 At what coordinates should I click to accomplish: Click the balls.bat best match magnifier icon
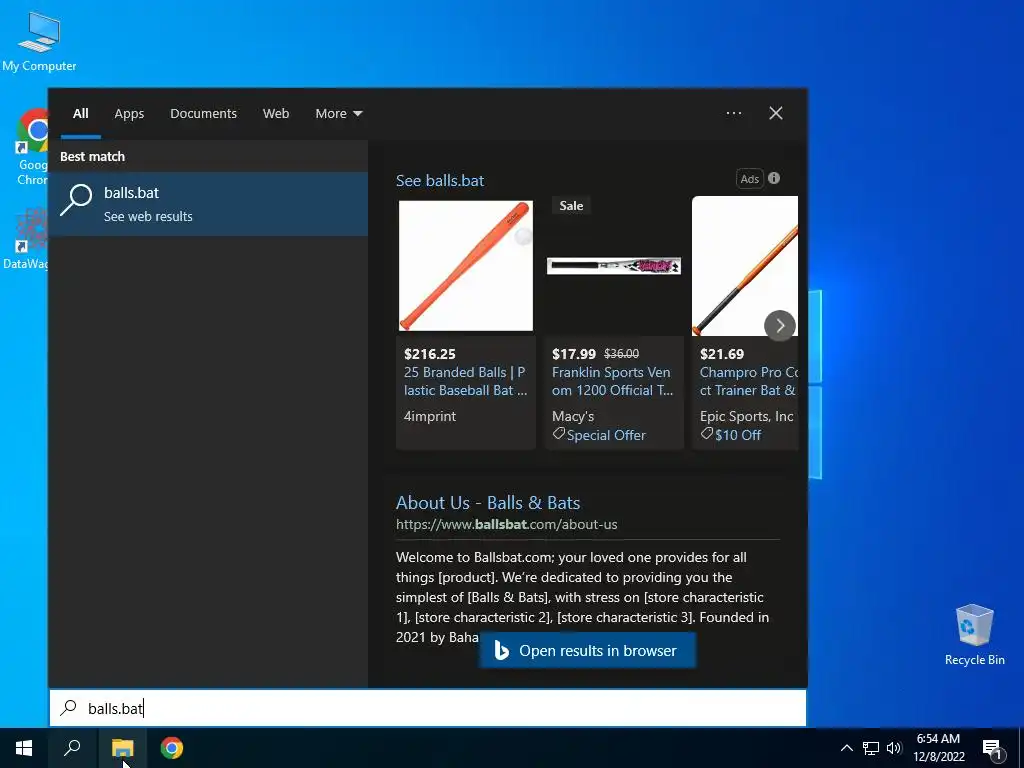point(76,200)
